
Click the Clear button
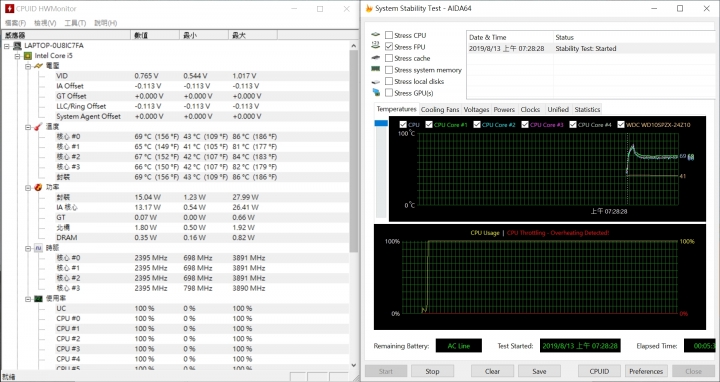(492, 371)
